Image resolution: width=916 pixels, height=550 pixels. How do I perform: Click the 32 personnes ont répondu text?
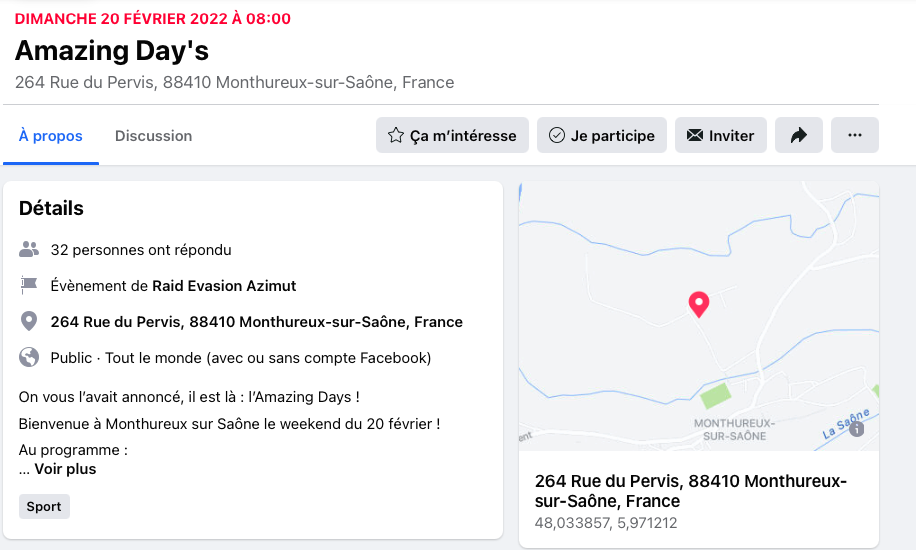(141, 250)
